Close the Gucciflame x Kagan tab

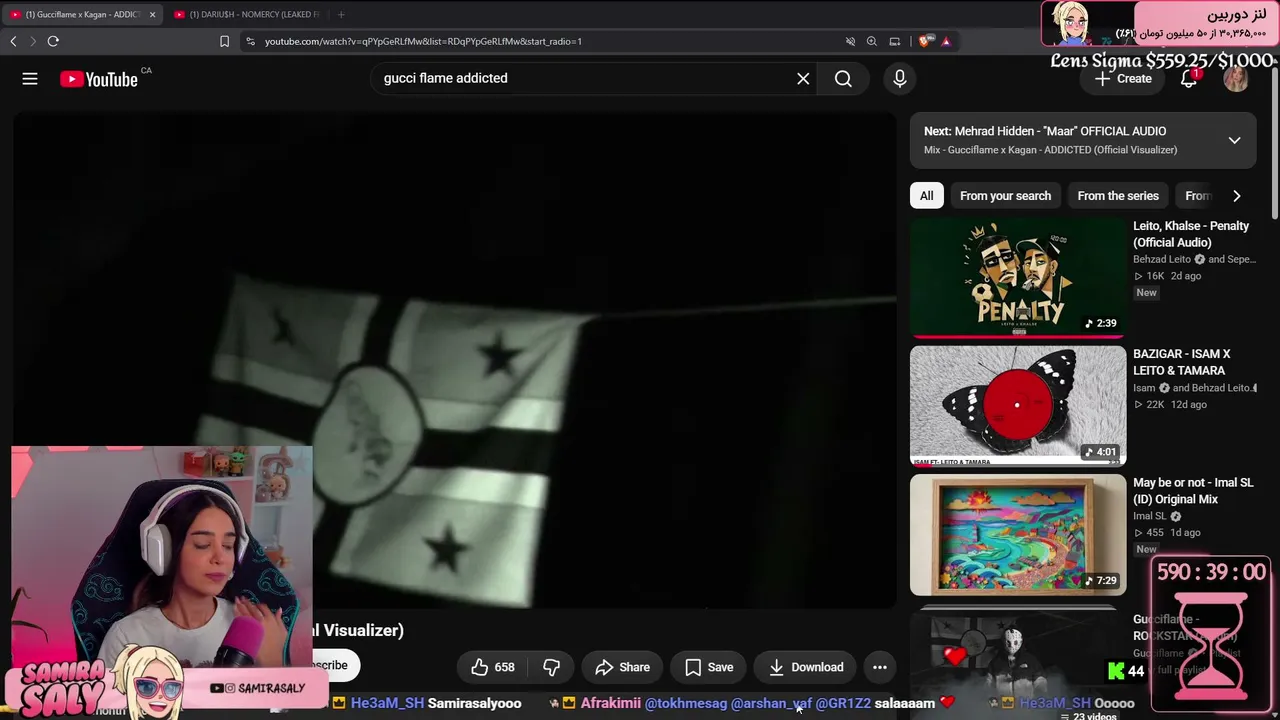[x=152, y=15]
